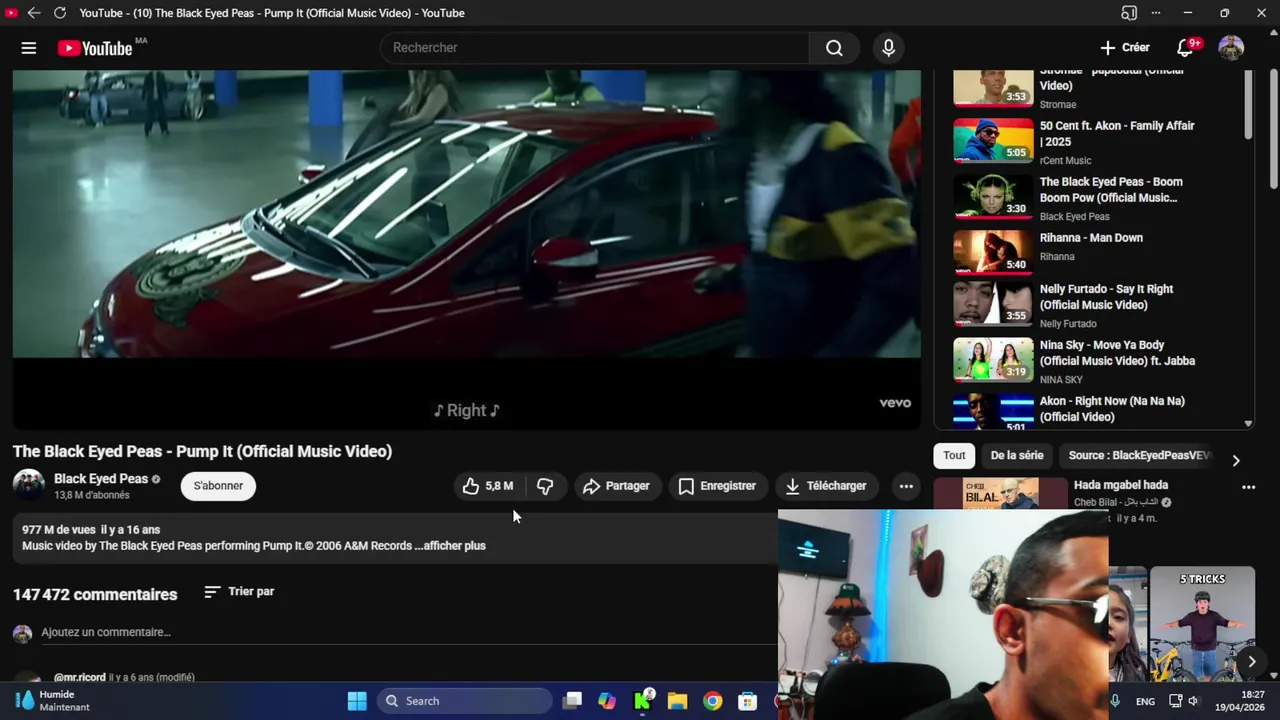Open the Black Eyed Peas channel name link
Image resolution: width=1280 pixels, height=720 pixels.
tap(100, 479)
